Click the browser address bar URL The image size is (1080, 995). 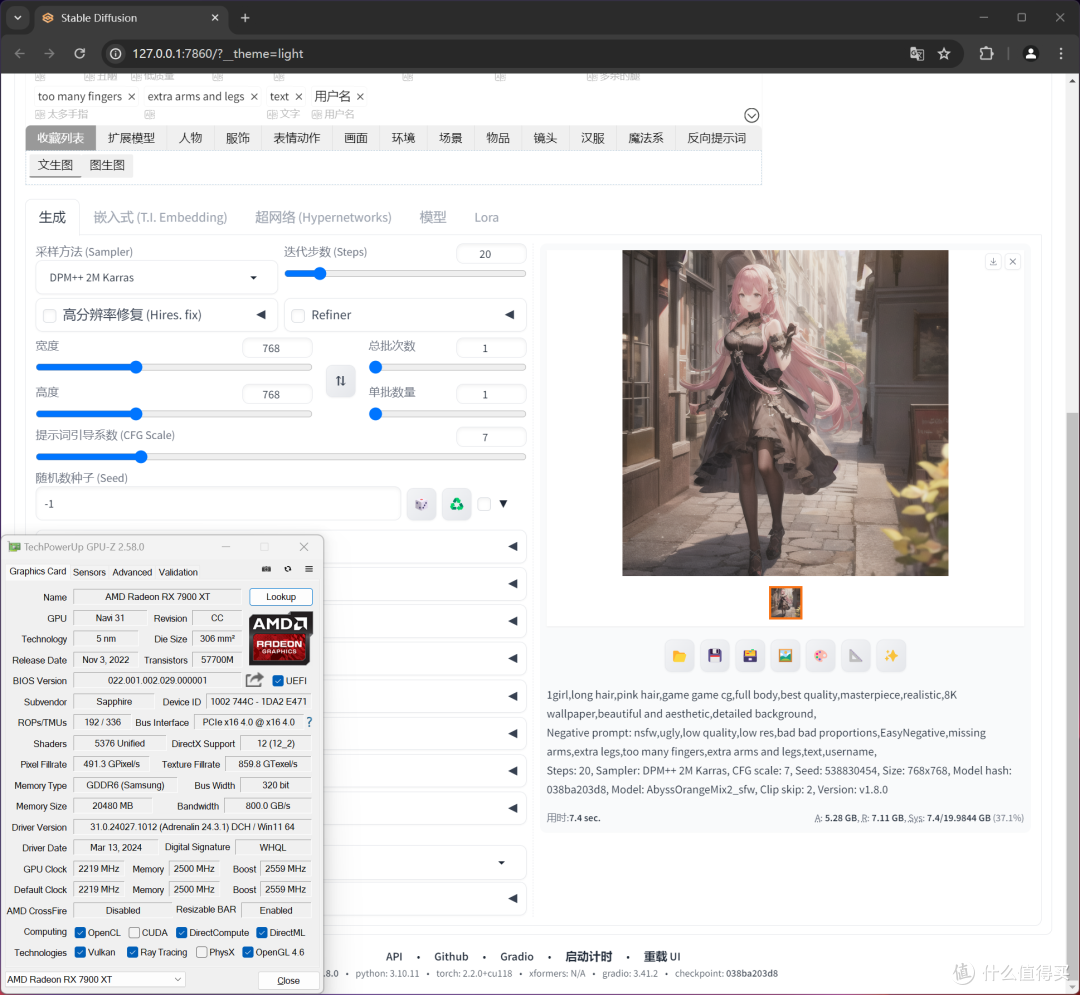tap(218, 54)
